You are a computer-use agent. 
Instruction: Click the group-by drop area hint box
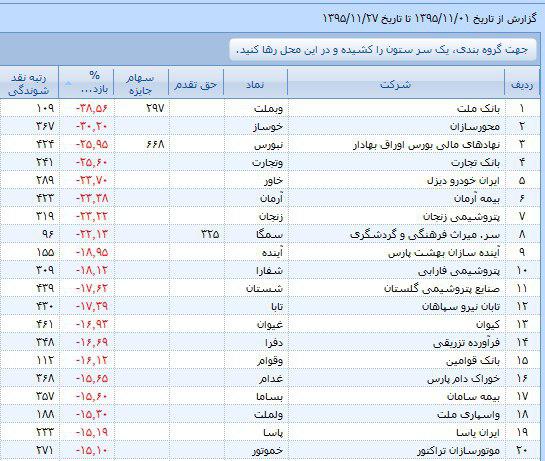(382, 50)
